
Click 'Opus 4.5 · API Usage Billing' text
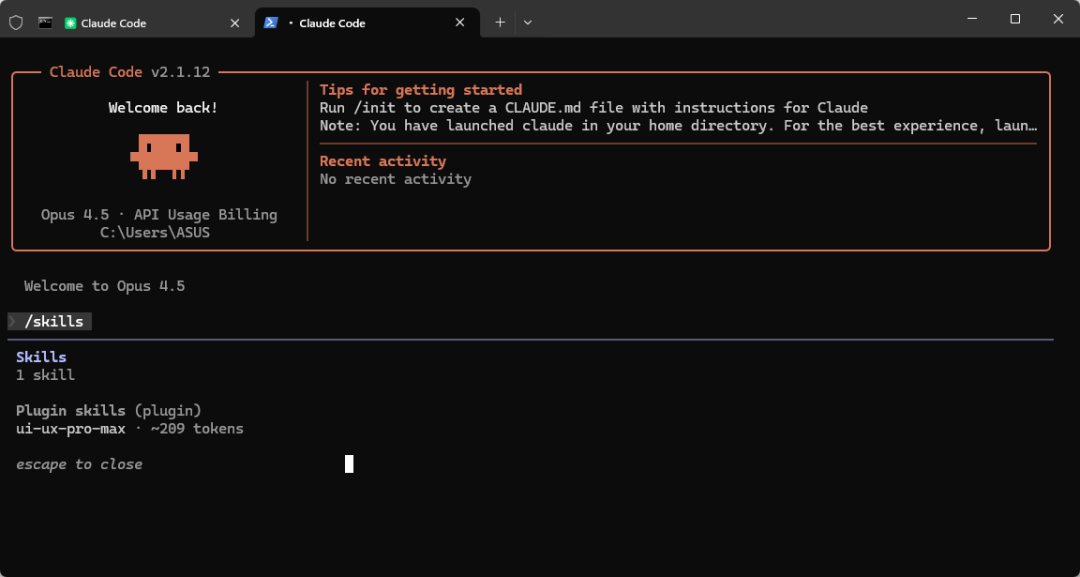159,214
